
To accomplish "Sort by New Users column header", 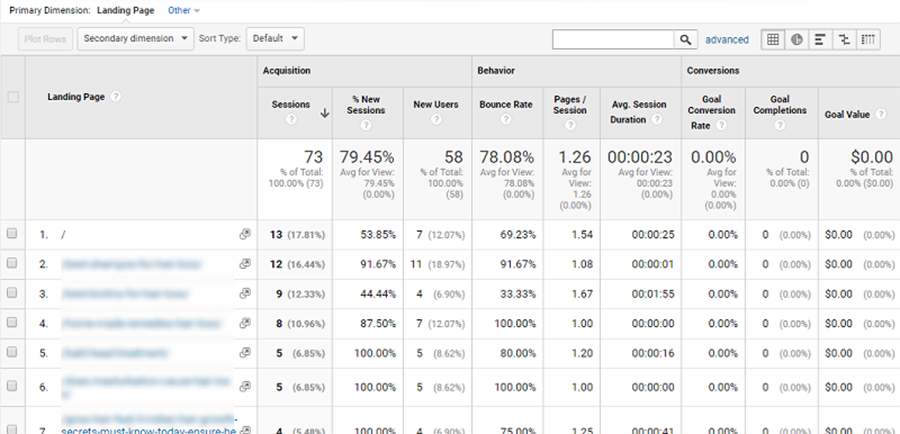I will 435,104.
